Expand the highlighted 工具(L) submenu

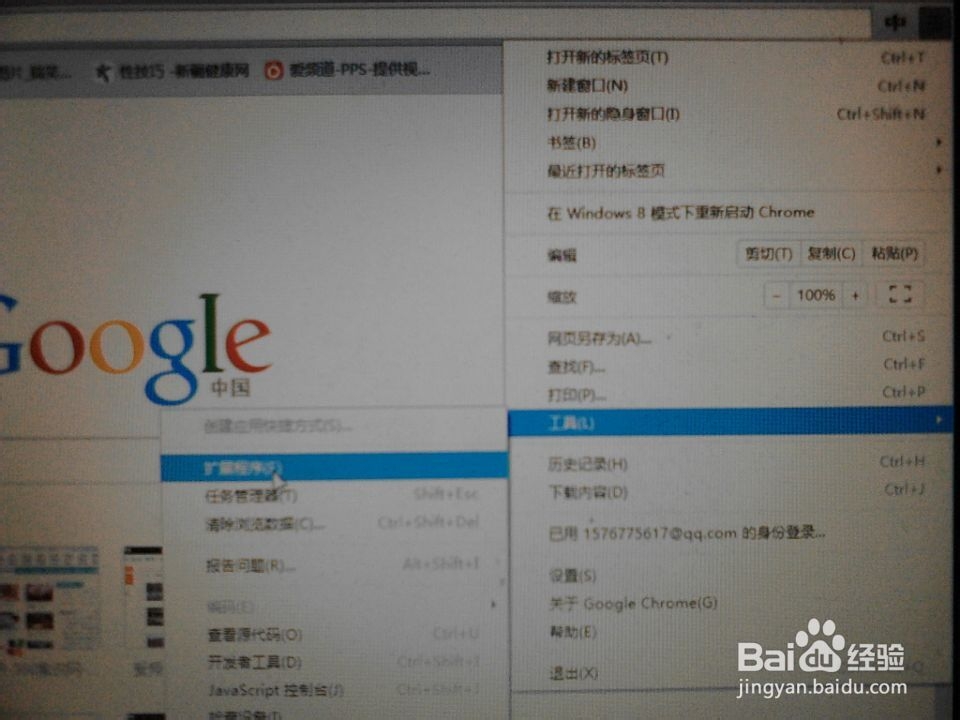pyautogui.click(x=730, y=422)
